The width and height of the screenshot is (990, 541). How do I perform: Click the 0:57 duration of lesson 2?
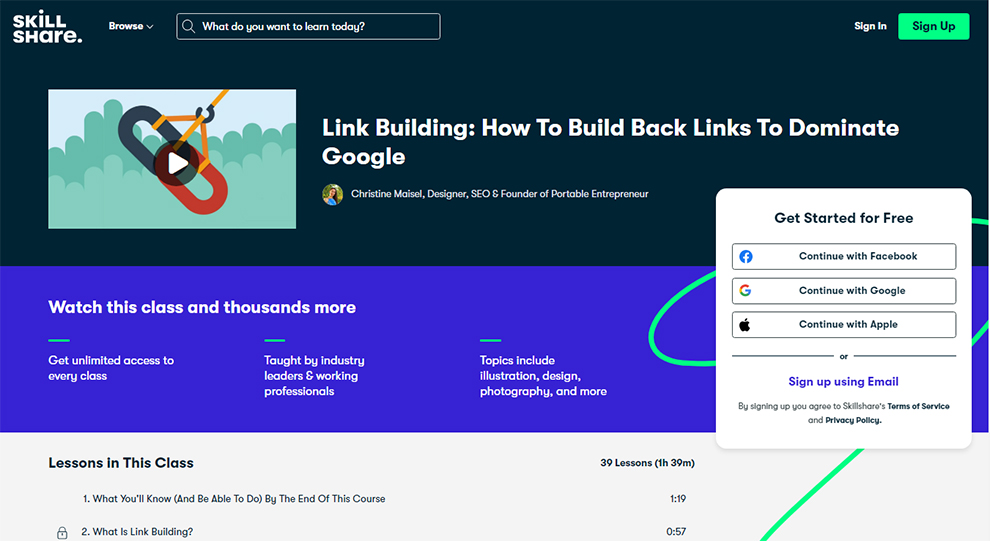click(x=676, y=532)
